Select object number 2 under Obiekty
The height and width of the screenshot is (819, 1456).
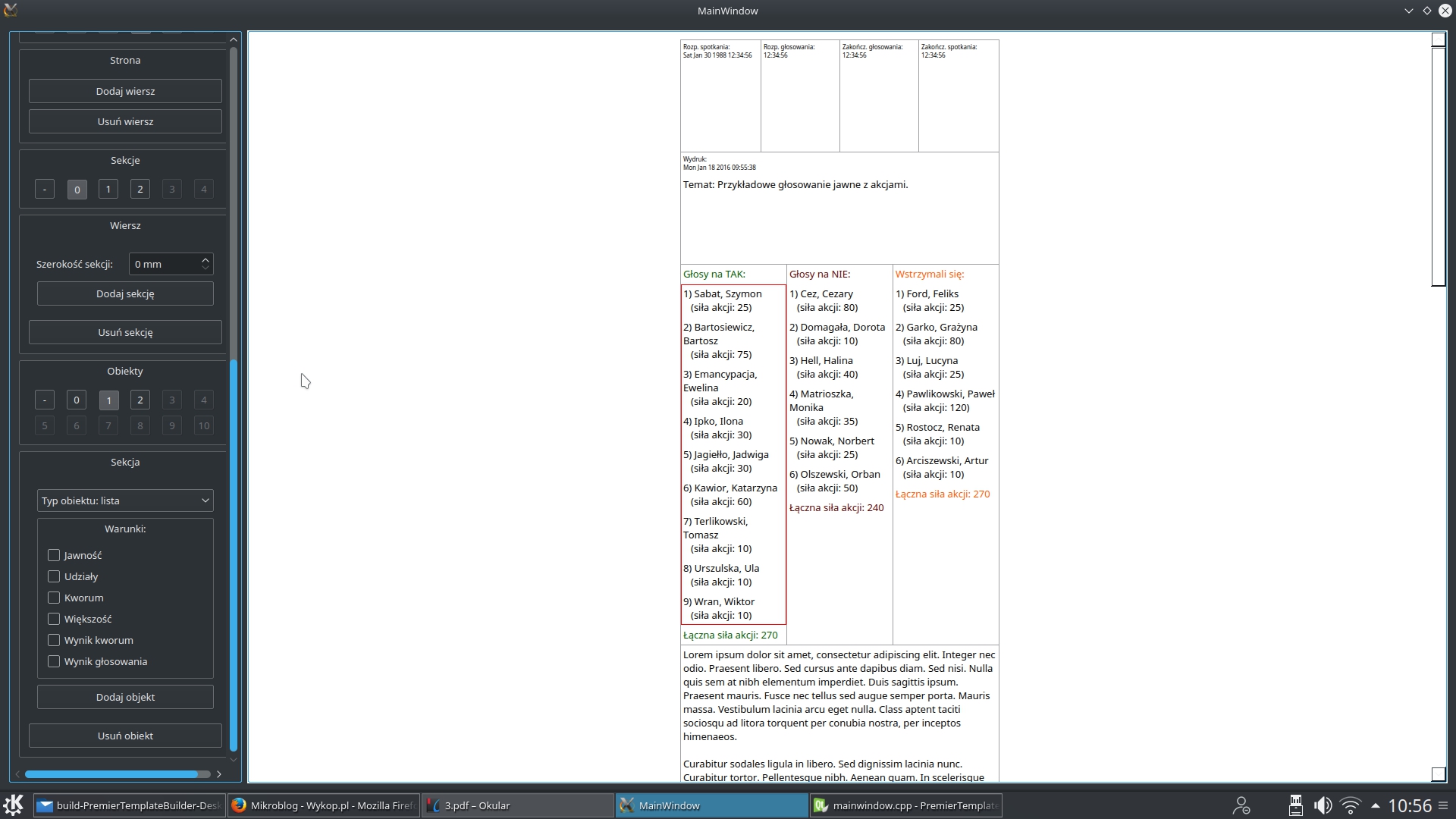point(140,400)
